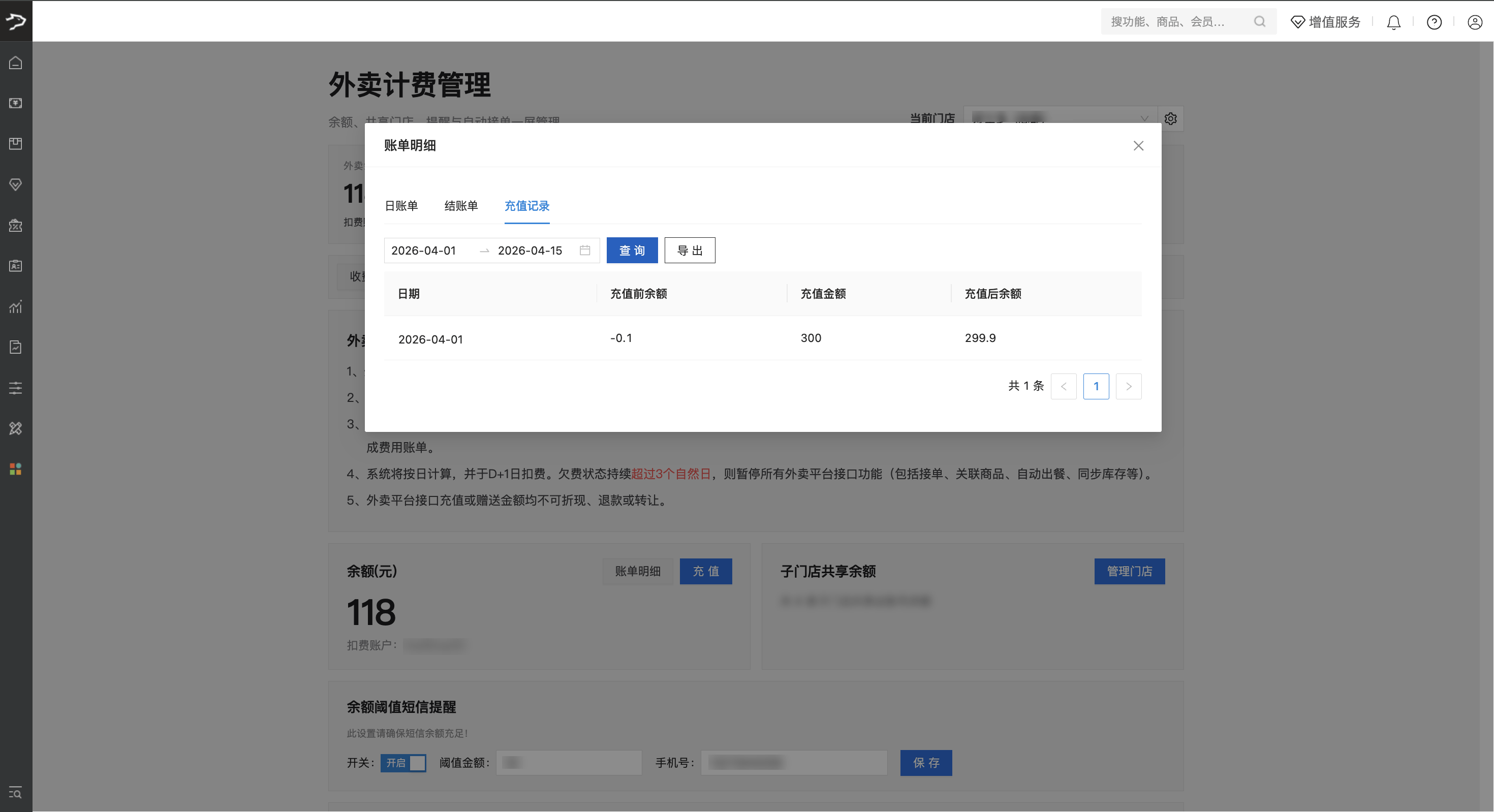This screenshot has width=1494, height=812.
Task: Switch to the 结账单 tab
Action: pos(461,206)
